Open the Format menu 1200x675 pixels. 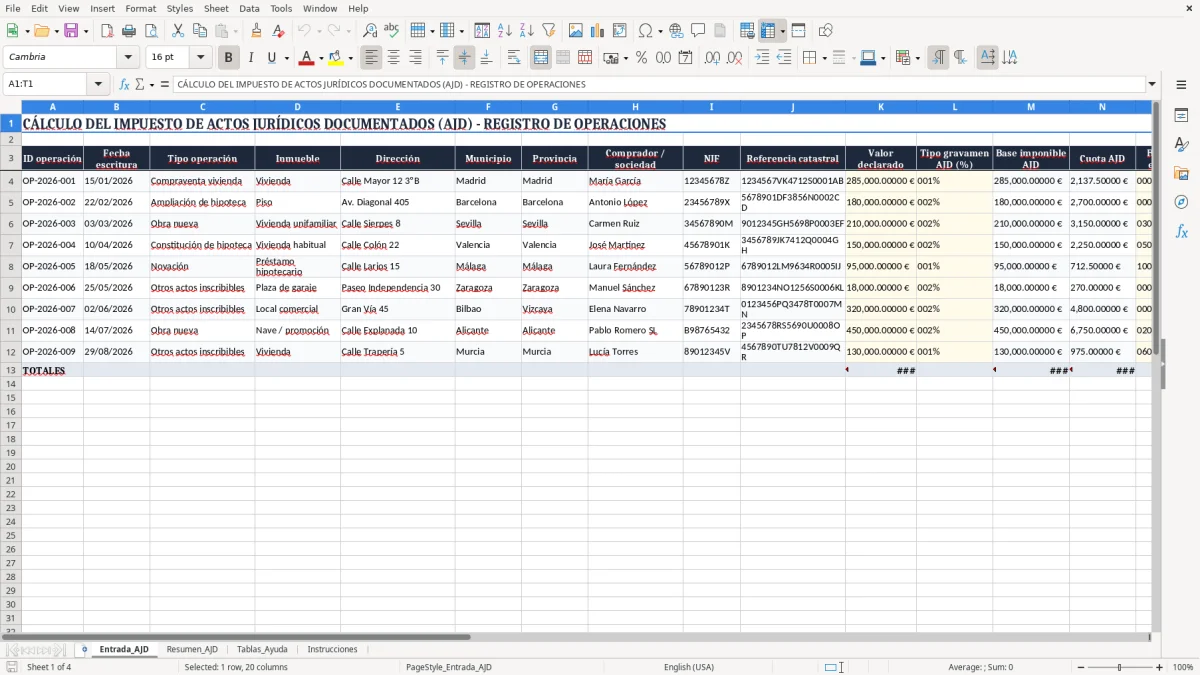pyautogui.click(x=141, y=8)
